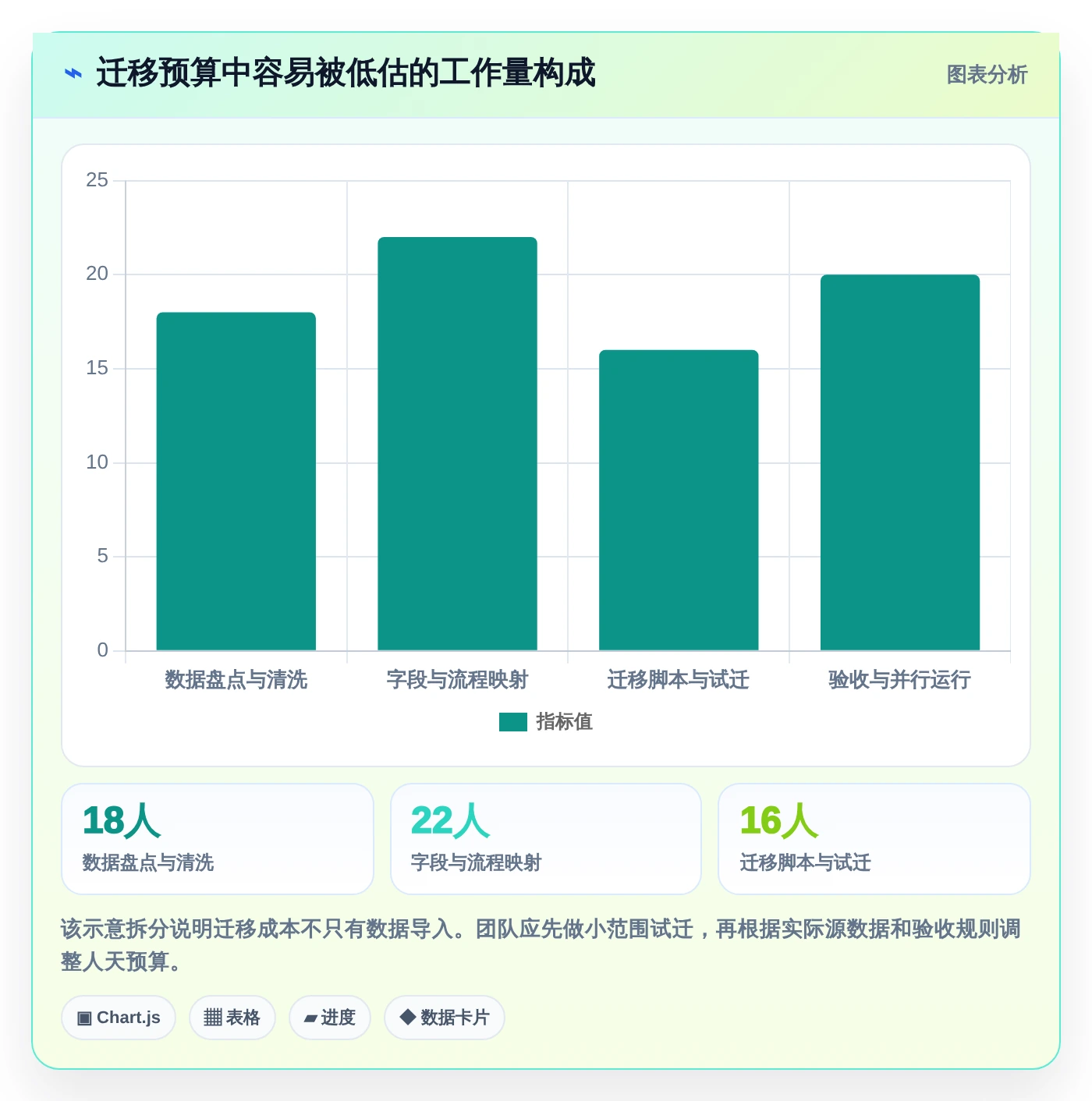Image resolution: width=1092 pixels, height=1101 pixels.
Task: Open the 18人 数据盘点与清洗 card
Action: [x=218, y=839]
